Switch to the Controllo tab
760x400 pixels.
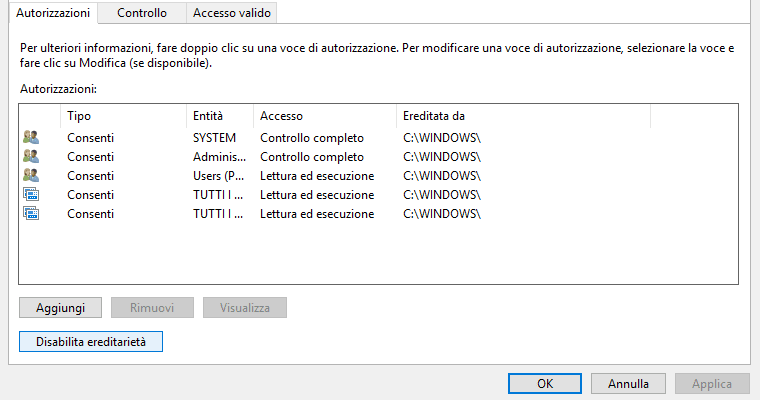click(142, 13)
